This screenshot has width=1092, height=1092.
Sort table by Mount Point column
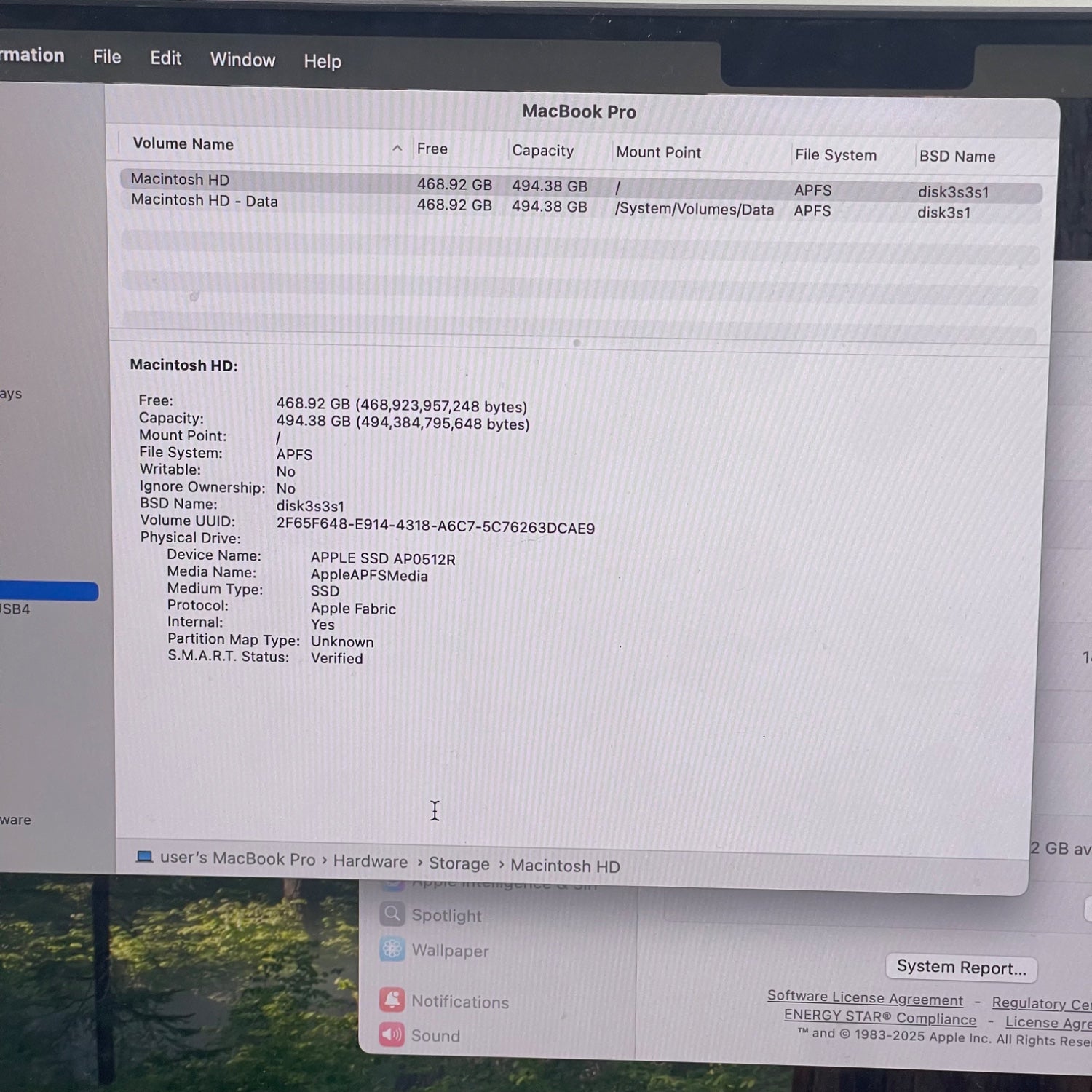[658, 152]
